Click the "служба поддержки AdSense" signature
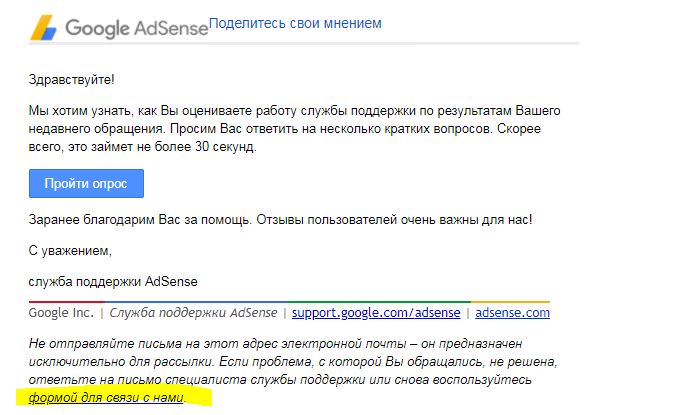Viewport: 691px width, 415px height. [x=113, y=281]
